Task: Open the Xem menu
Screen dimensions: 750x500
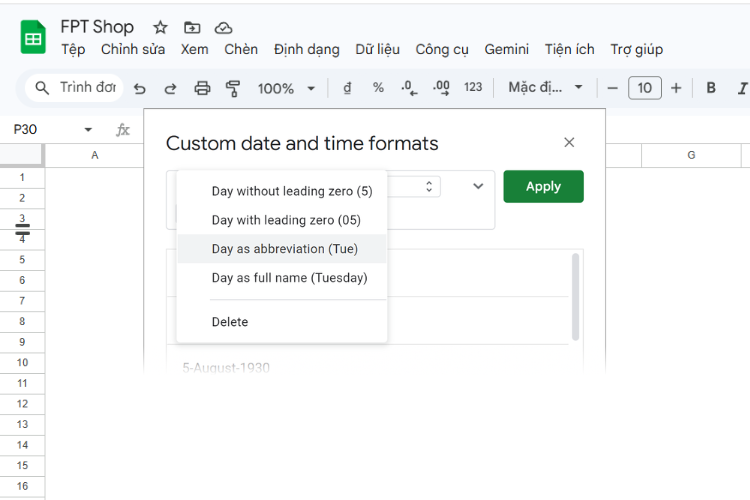Action: [194, 49]
